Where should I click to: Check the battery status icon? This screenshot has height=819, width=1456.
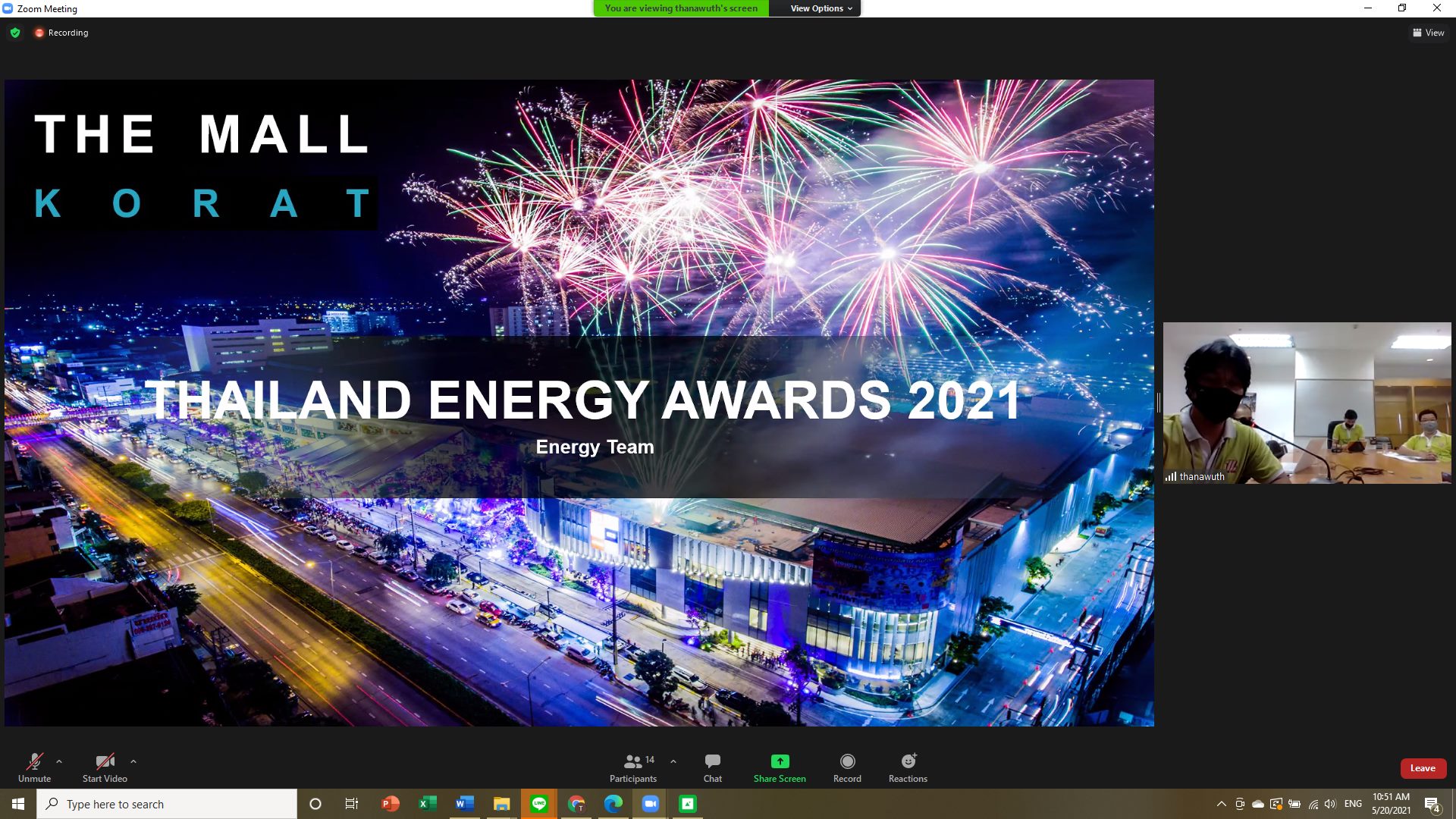(1294, 804)
